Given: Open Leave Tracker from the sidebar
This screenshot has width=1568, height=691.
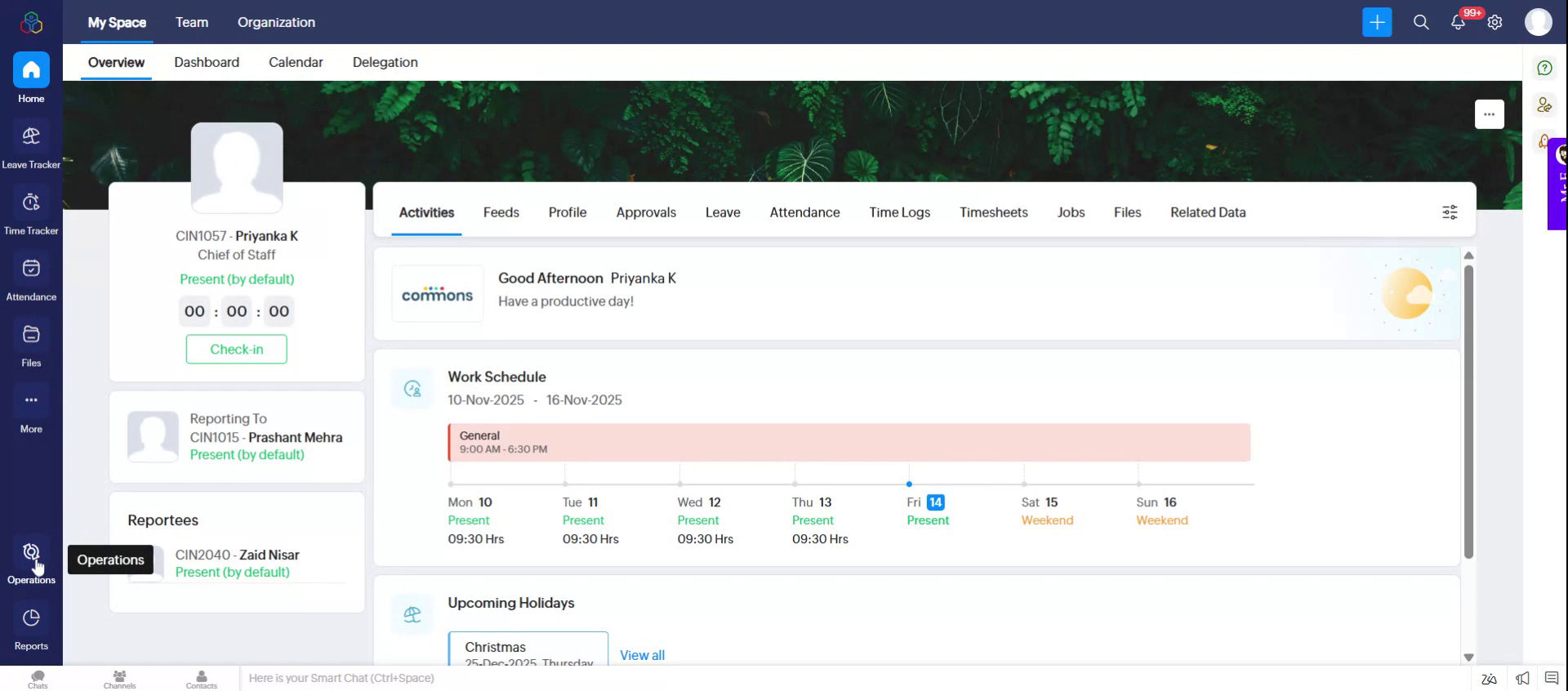Looking at the screenshot, I should [31, 145].
